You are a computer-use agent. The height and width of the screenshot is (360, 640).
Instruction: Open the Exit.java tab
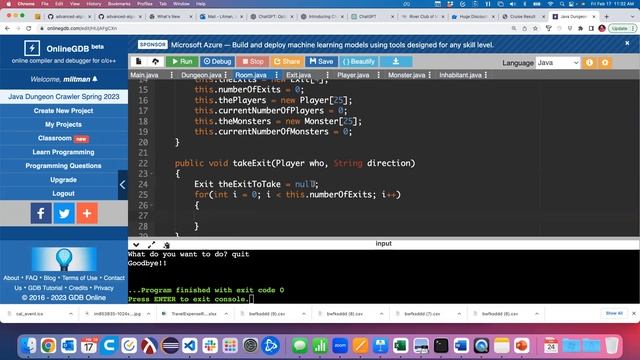(298, 75)
